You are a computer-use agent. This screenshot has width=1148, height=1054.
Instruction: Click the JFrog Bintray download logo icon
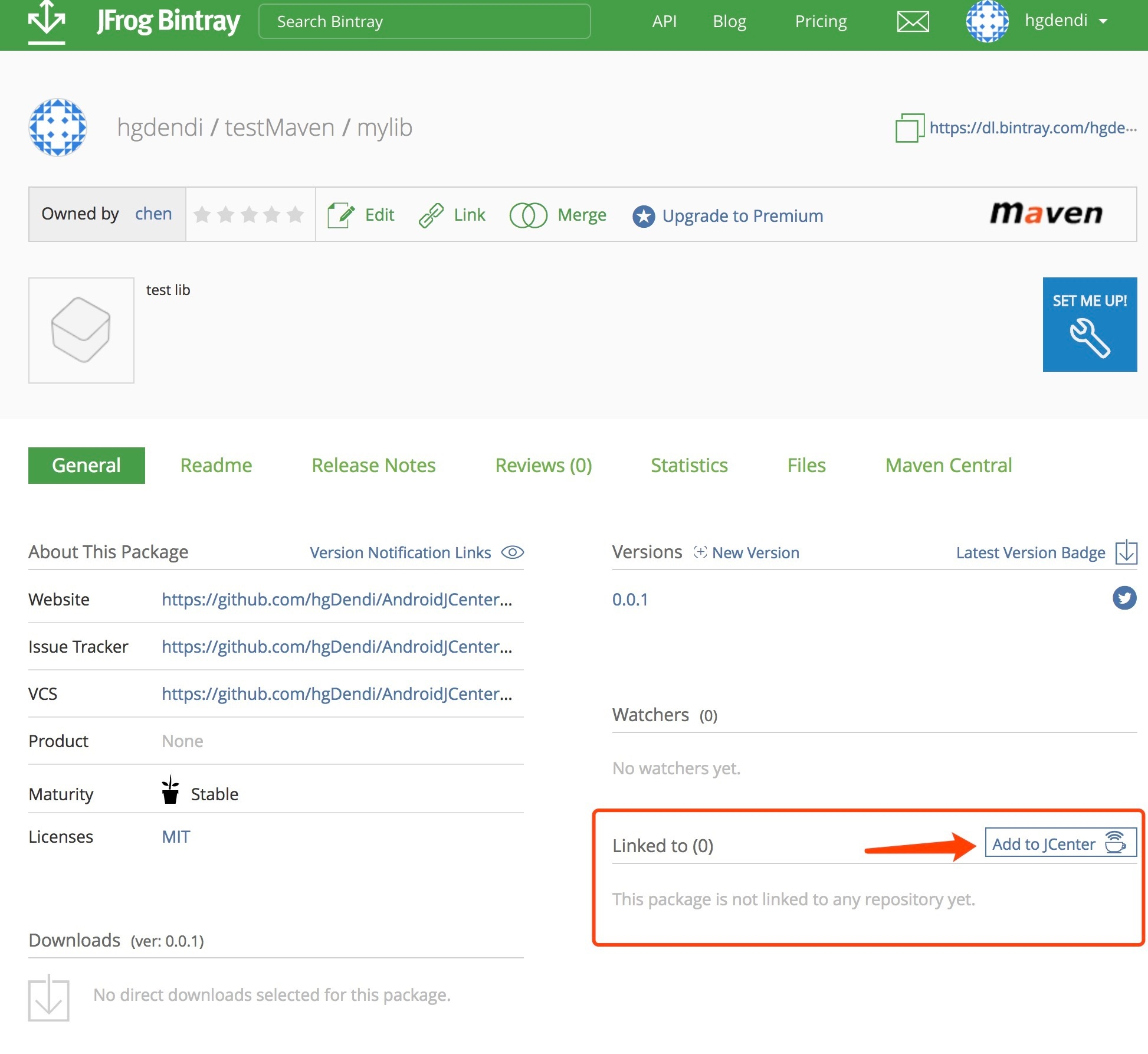click(x=47, y=22)
